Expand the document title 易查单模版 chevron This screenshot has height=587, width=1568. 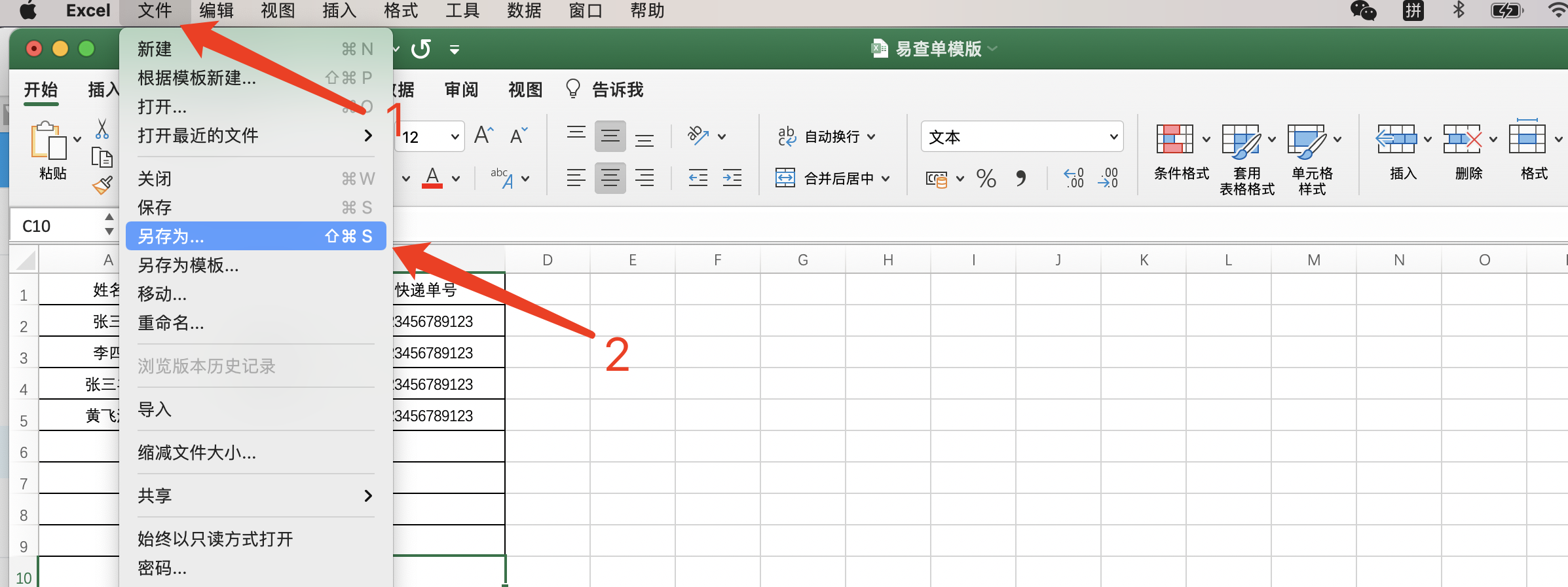tap(992, 48)
